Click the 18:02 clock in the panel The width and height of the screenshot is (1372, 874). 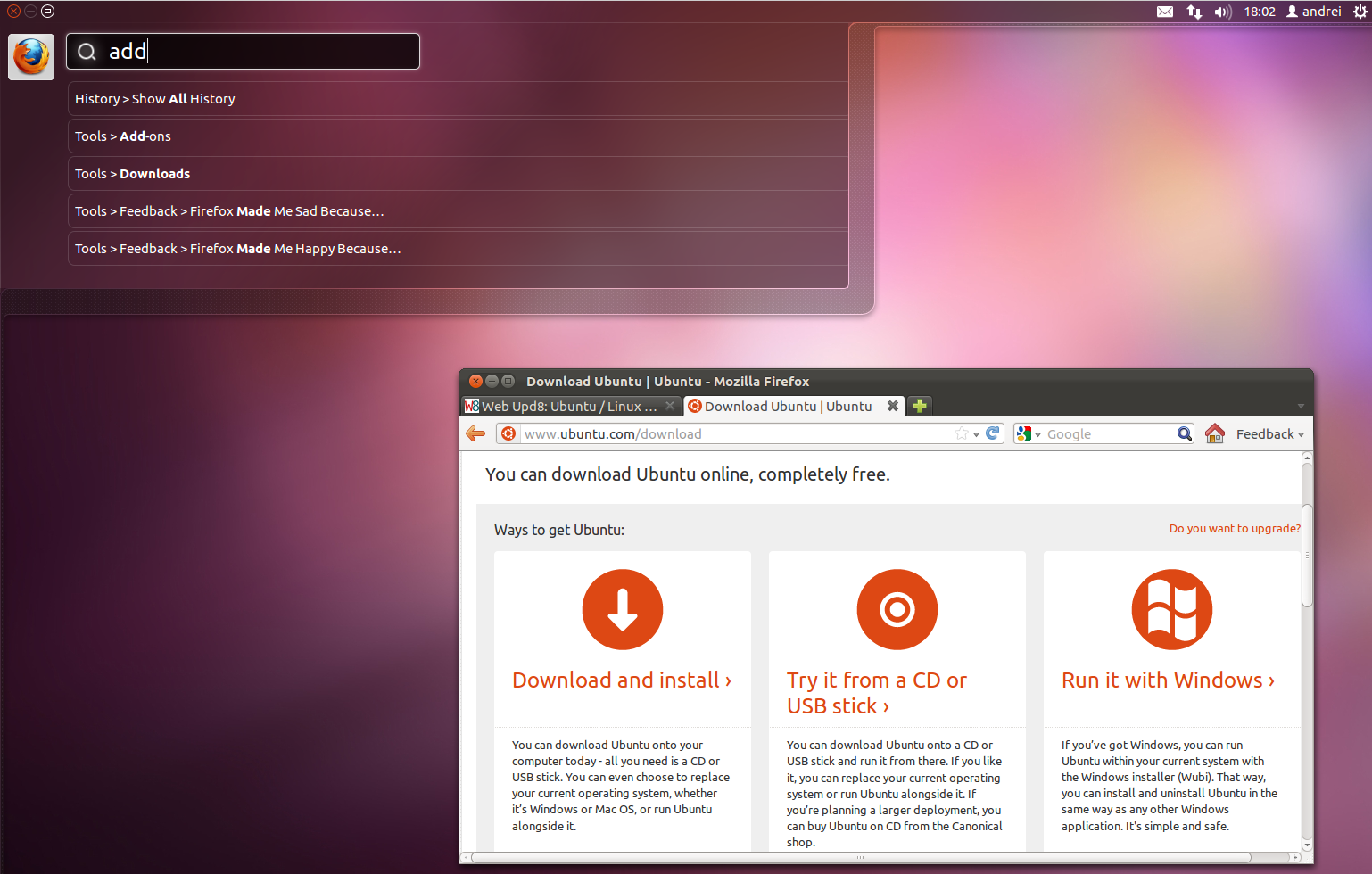tap(1260, 12)
